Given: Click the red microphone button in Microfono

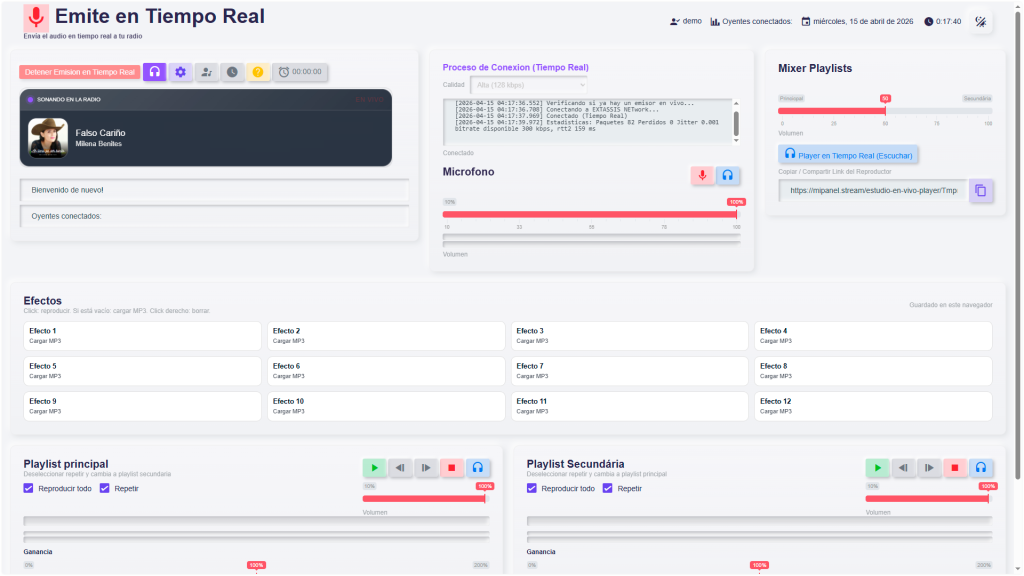Looking at the screenshot, I should tap(702, 175).
